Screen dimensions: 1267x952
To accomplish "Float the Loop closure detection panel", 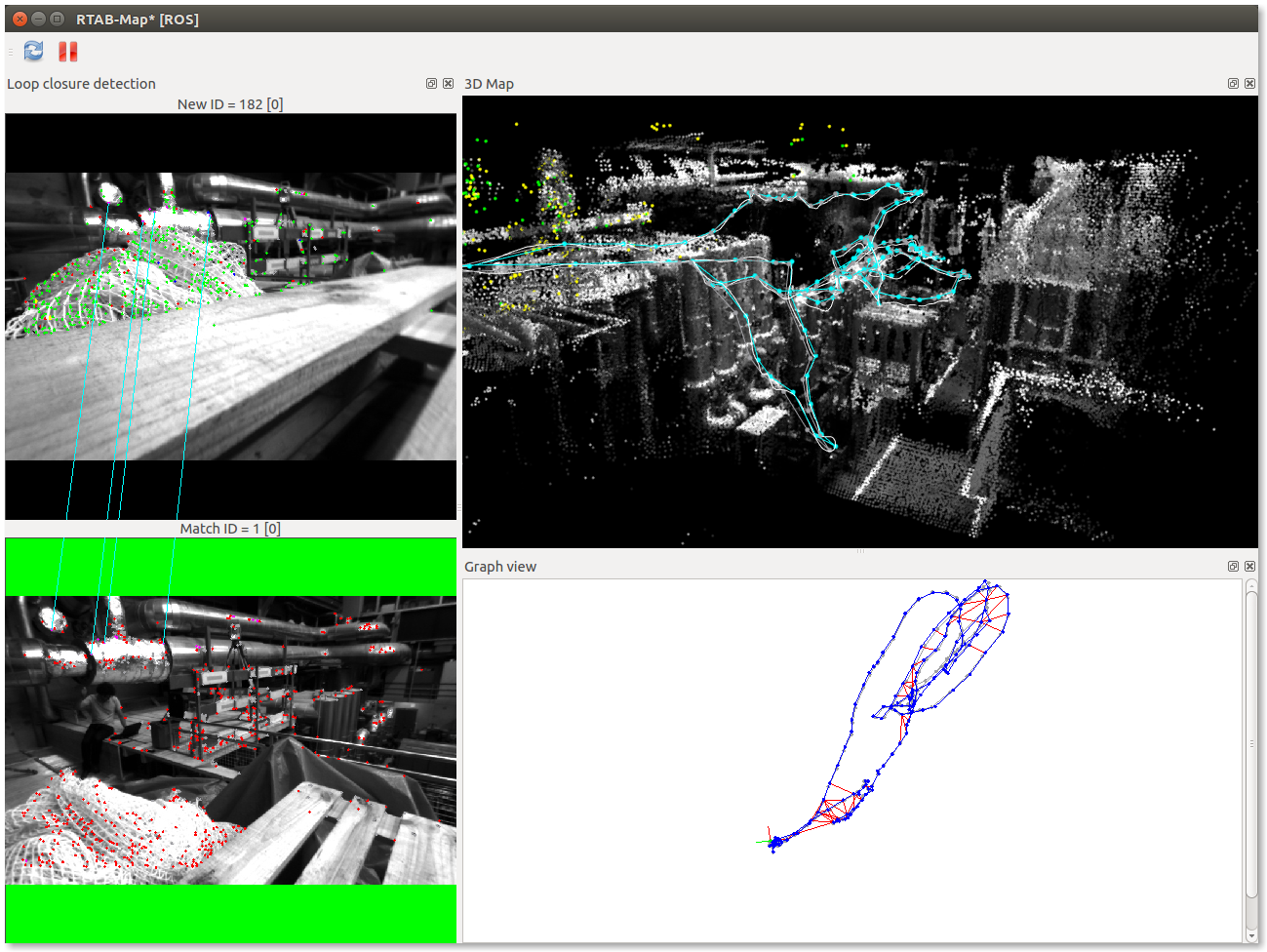I will 431,84.
